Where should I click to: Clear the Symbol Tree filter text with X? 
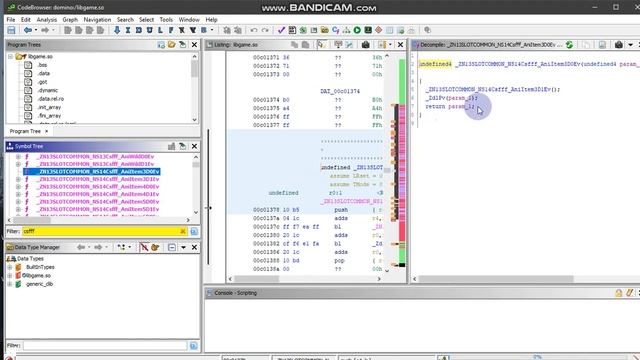click(182, 231)
